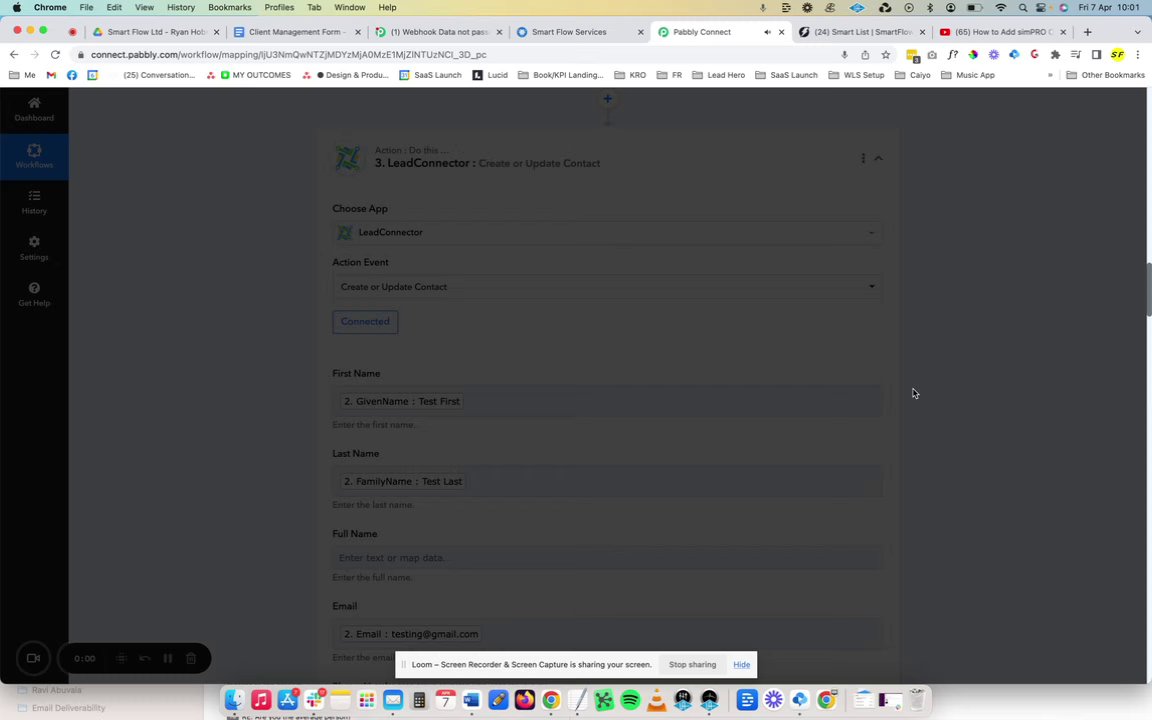The height and width of the screenshot is (720, 1152).
Task: Open the Action Event dropdown
Action: click(607, 287)
